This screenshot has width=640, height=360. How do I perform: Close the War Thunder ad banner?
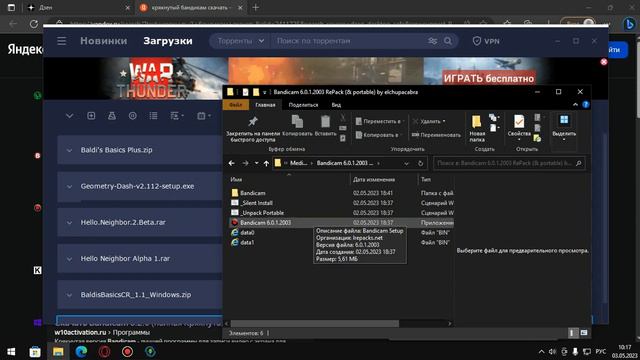pos(604,62)
